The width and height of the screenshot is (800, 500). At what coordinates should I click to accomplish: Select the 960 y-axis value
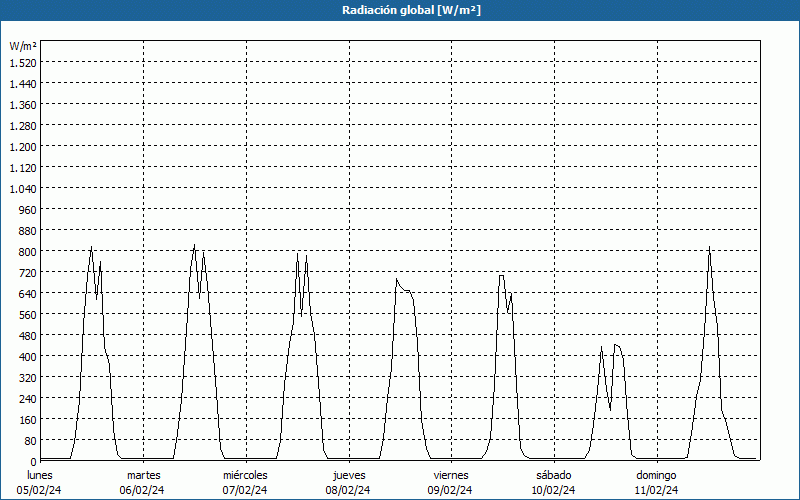point(27,209)
